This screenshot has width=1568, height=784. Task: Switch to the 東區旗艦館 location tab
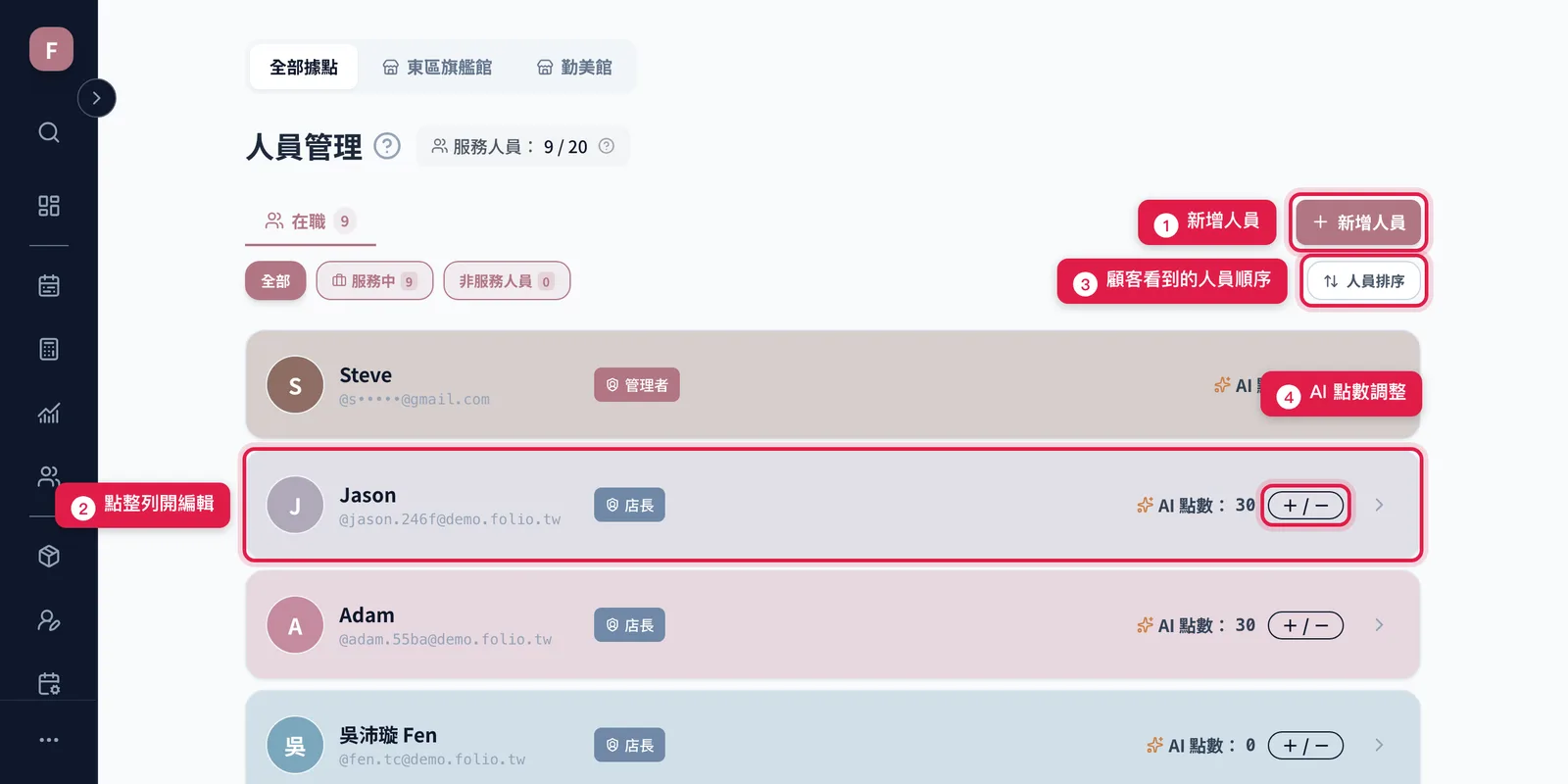437,68
